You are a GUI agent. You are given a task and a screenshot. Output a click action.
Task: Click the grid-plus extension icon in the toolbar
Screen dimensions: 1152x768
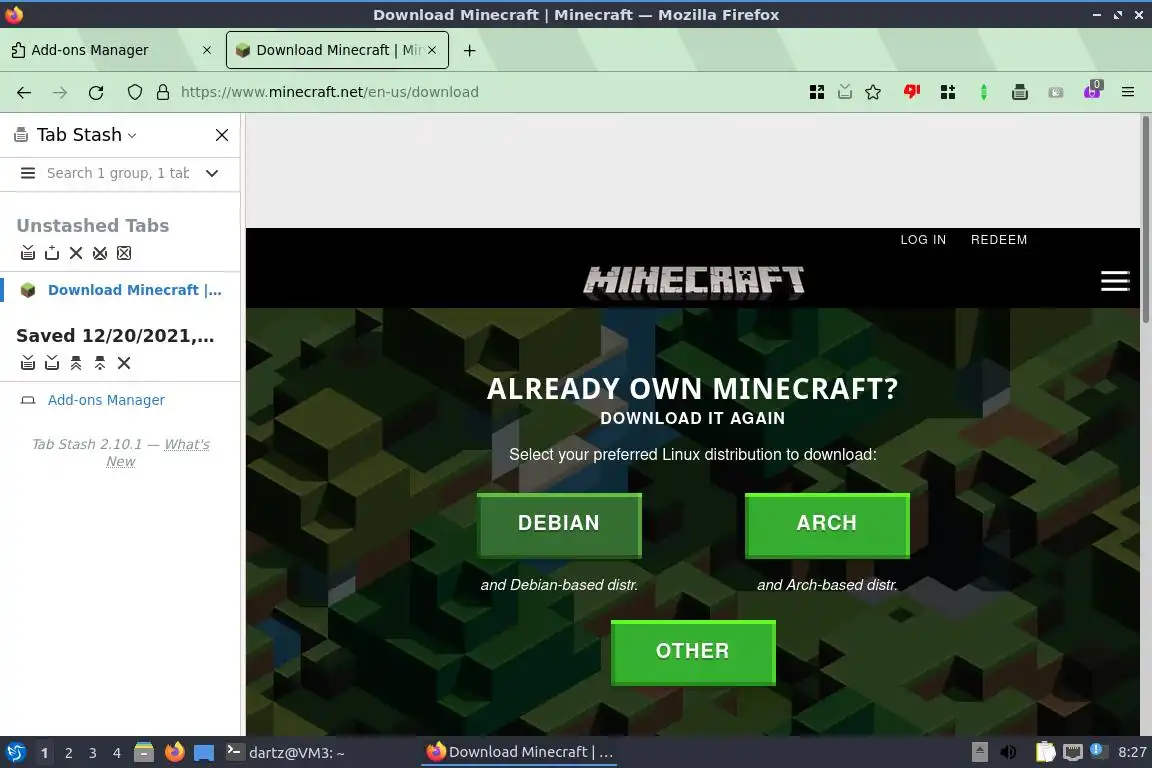pos(948,92)
